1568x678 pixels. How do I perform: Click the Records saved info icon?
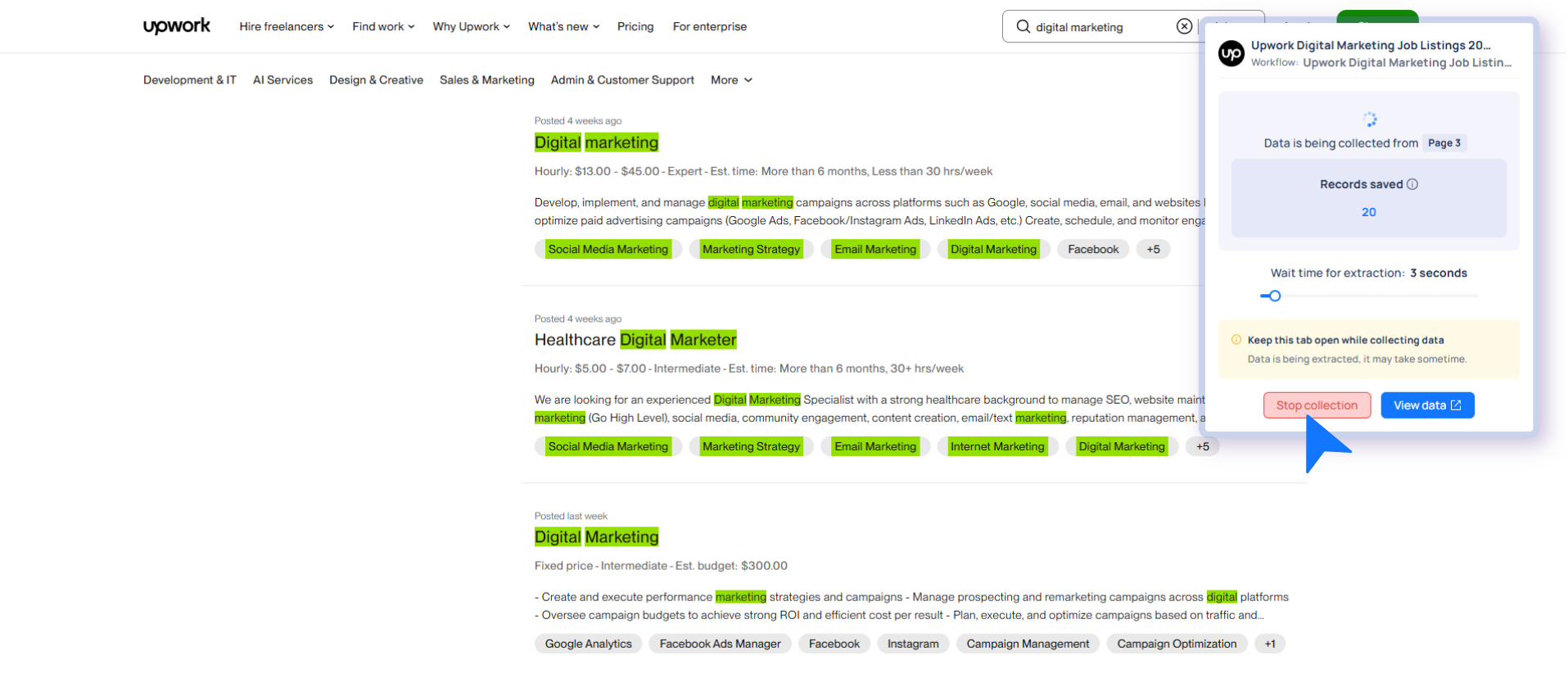(1412, 184)
